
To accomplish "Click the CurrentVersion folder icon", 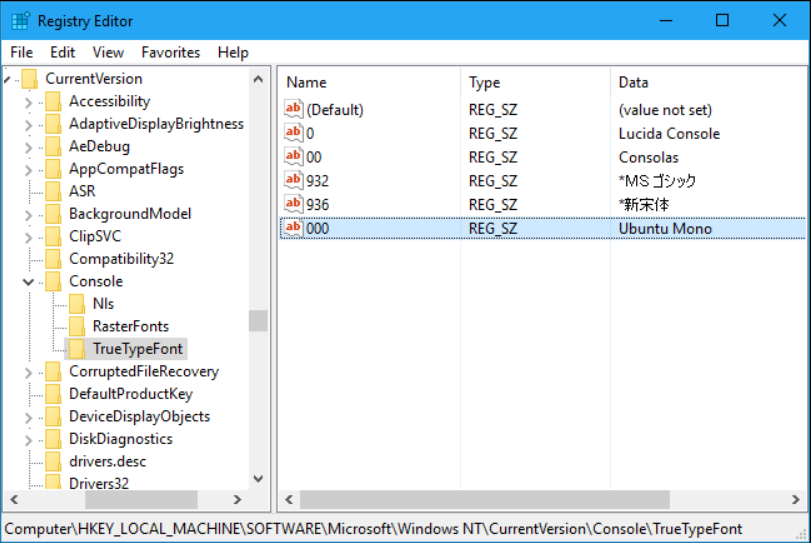I will tap(29, 79).
